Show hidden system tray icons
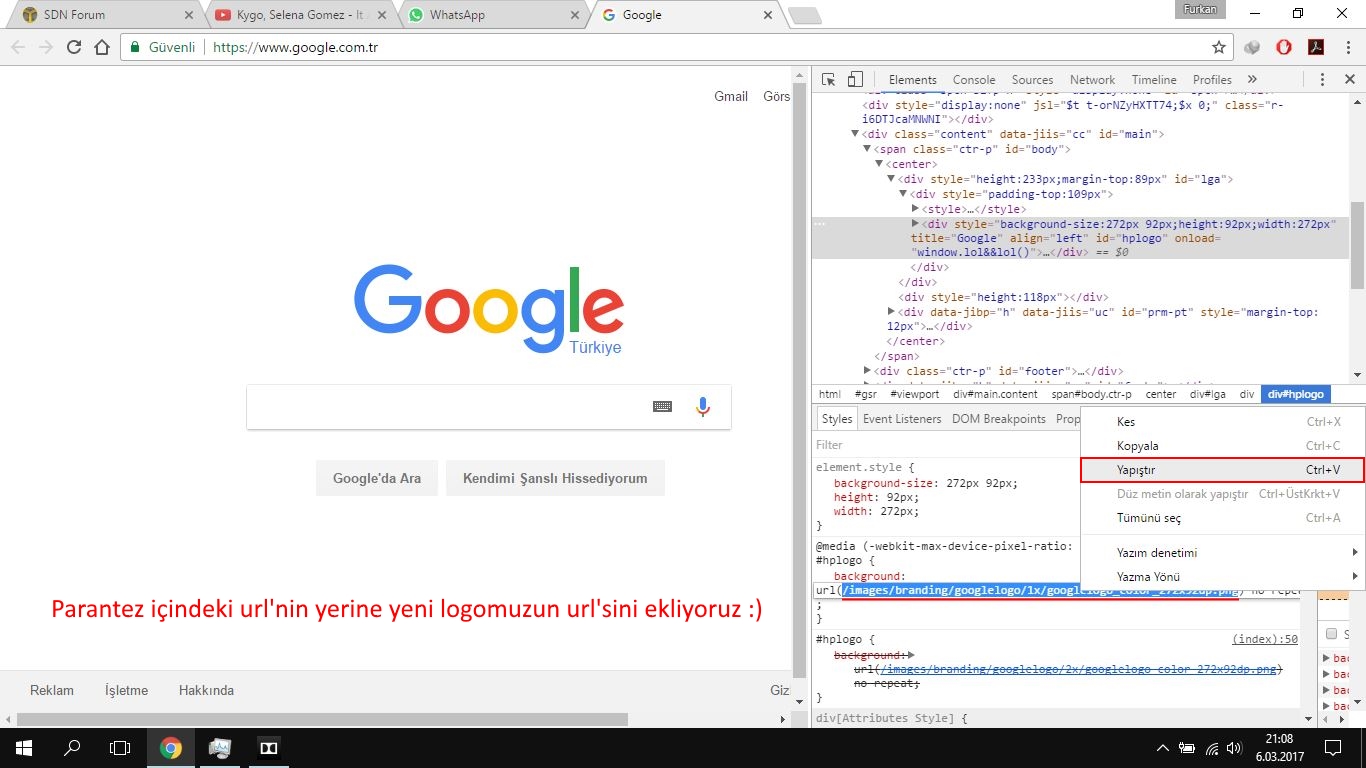 [x=1163, y=747]
